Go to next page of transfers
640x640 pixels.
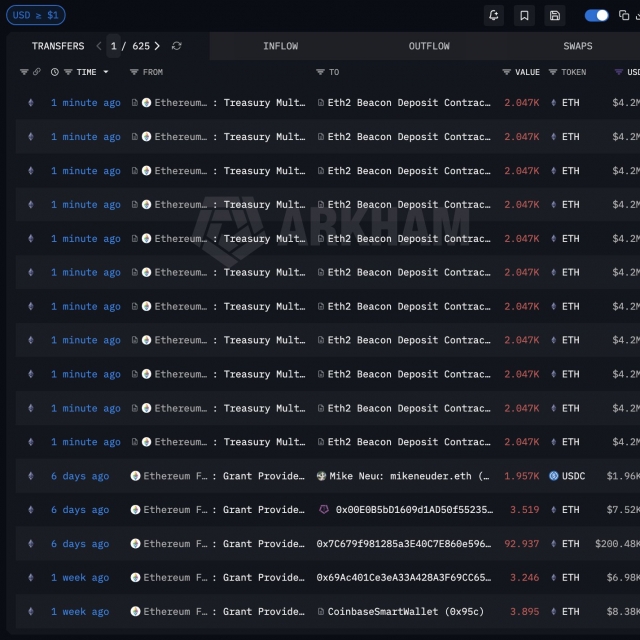click(157, 46)
